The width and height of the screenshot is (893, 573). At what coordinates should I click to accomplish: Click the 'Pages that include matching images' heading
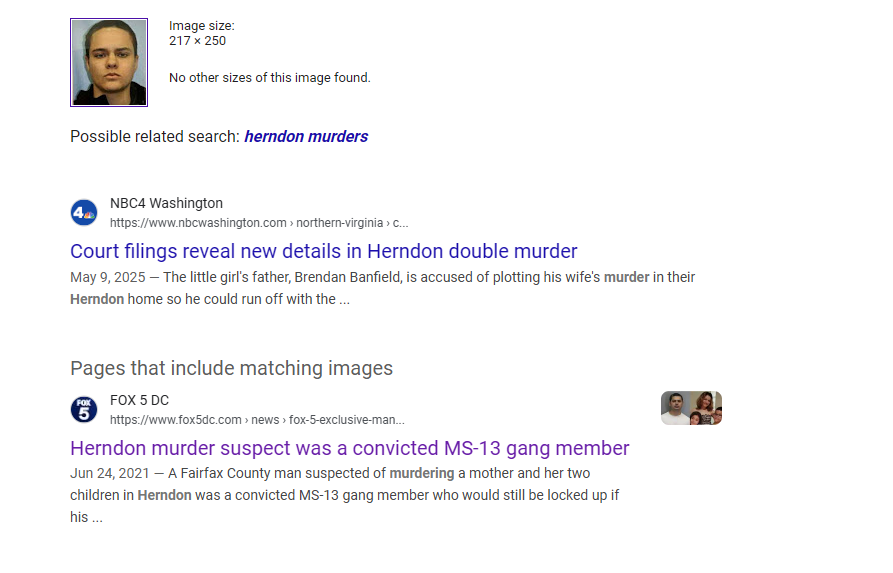click(x=231, y=369)
